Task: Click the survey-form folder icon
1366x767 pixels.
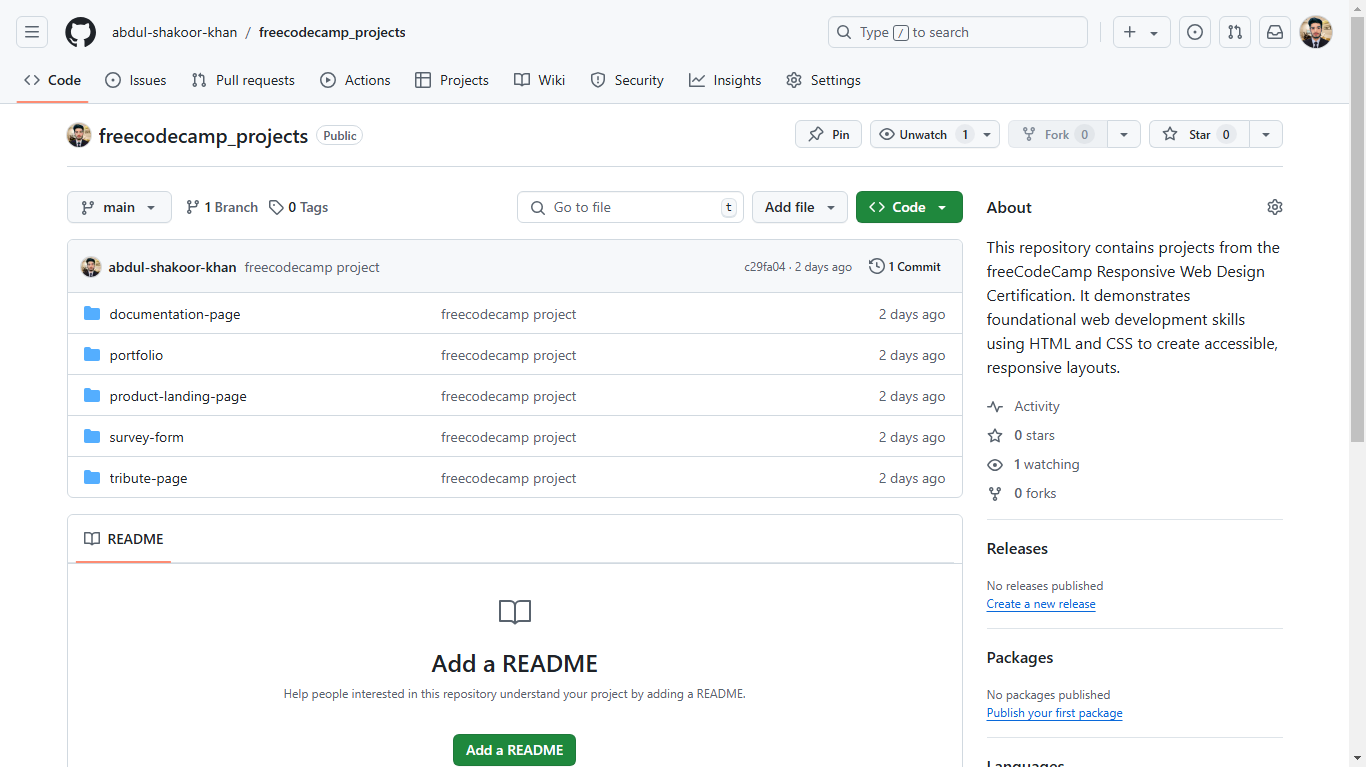Action: tap(92, 437)
